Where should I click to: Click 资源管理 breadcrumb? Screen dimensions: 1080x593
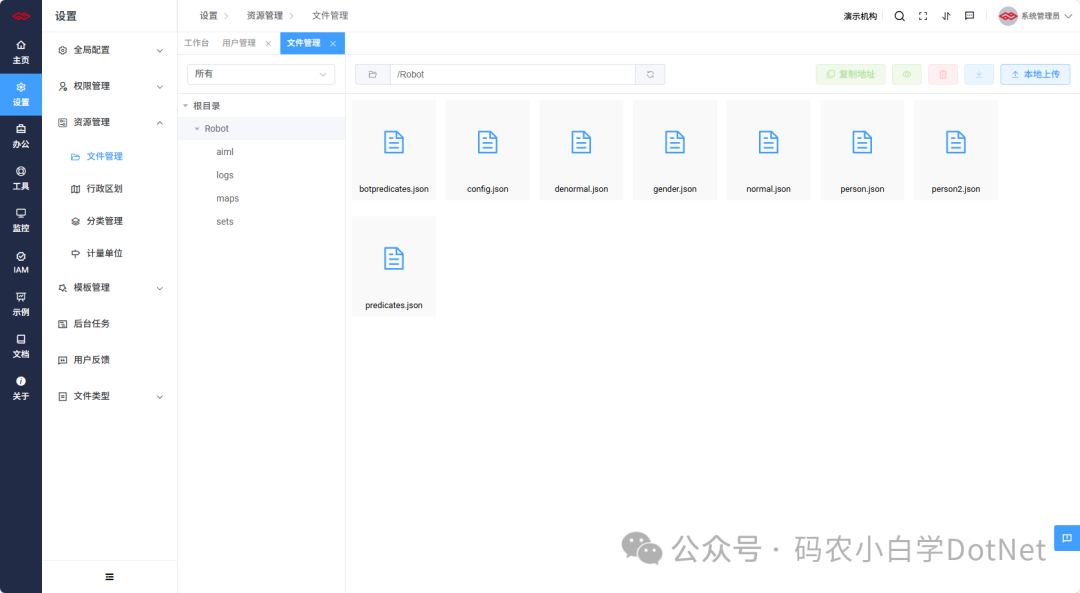coord(264,16)
